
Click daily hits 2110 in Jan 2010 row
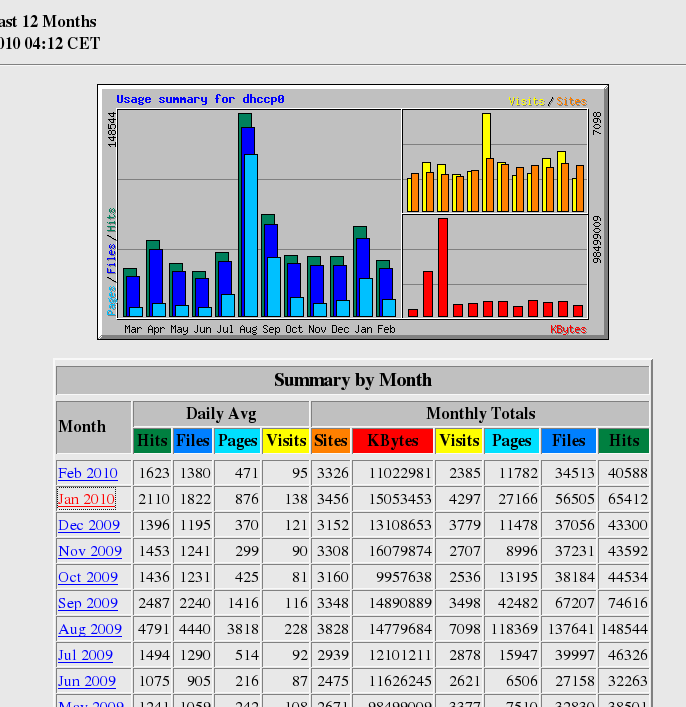click(x=154, y=499)
